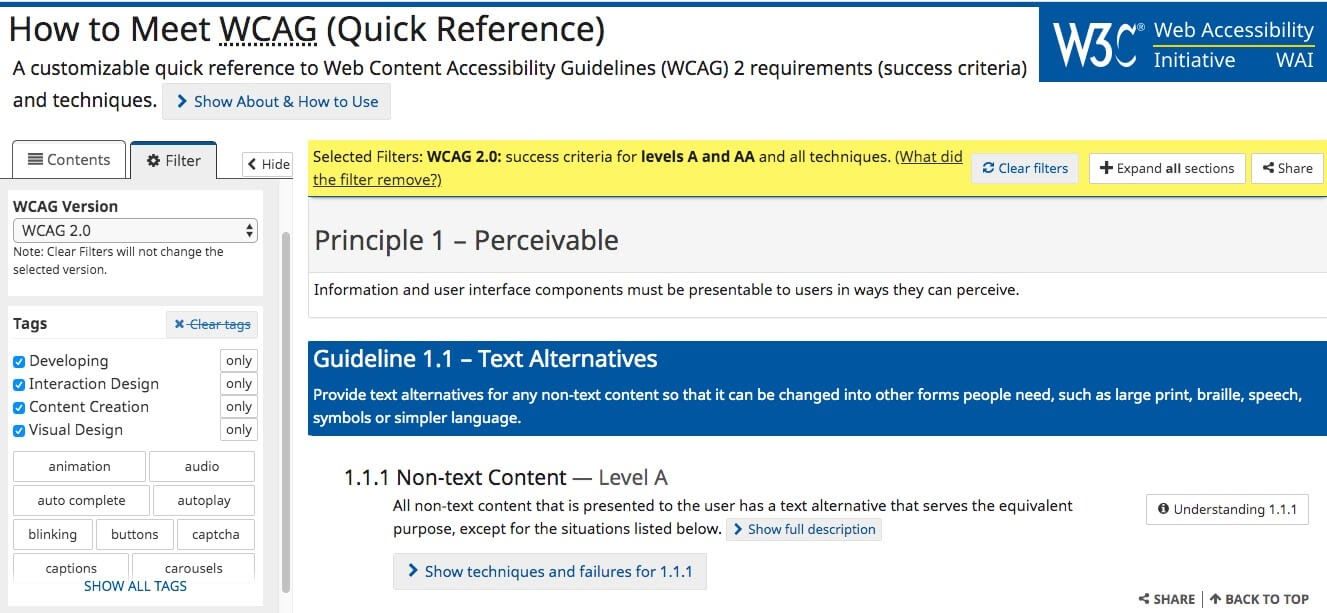Expand Show techniques and failures for 1.1.1
The height and width of the screenshot is (613, 1327).
549,571
